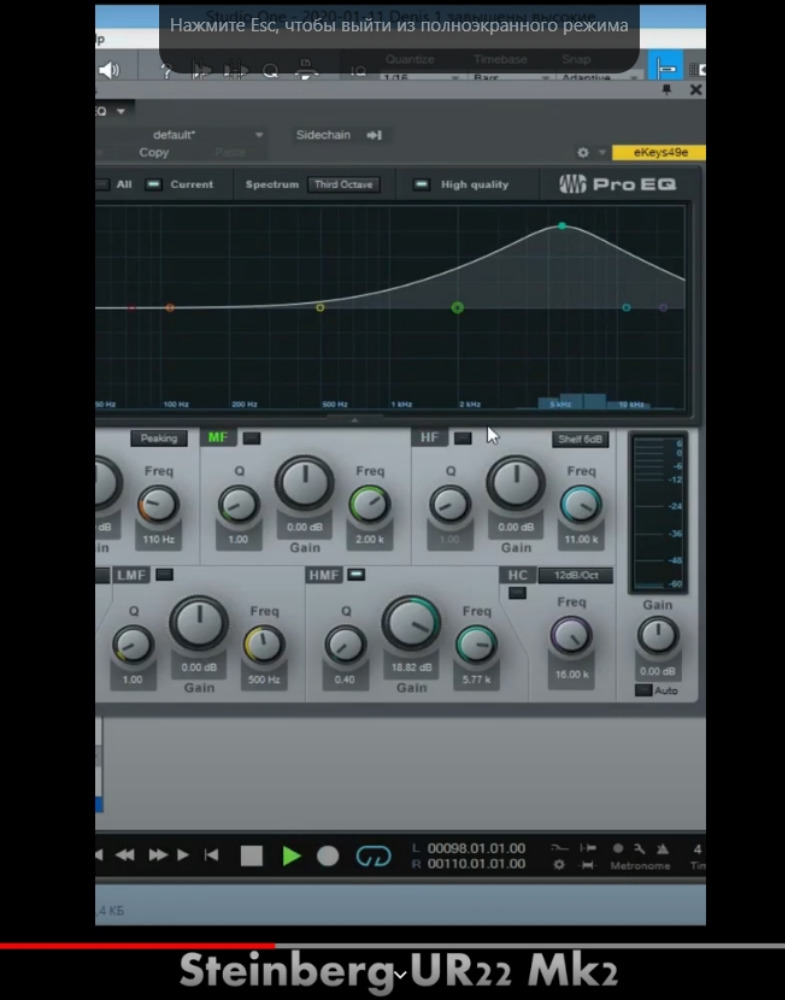The image size is (785, 1000).
Task: Open the 12dB/Oct slope dropdown
Action: click(x=576, y=575)
